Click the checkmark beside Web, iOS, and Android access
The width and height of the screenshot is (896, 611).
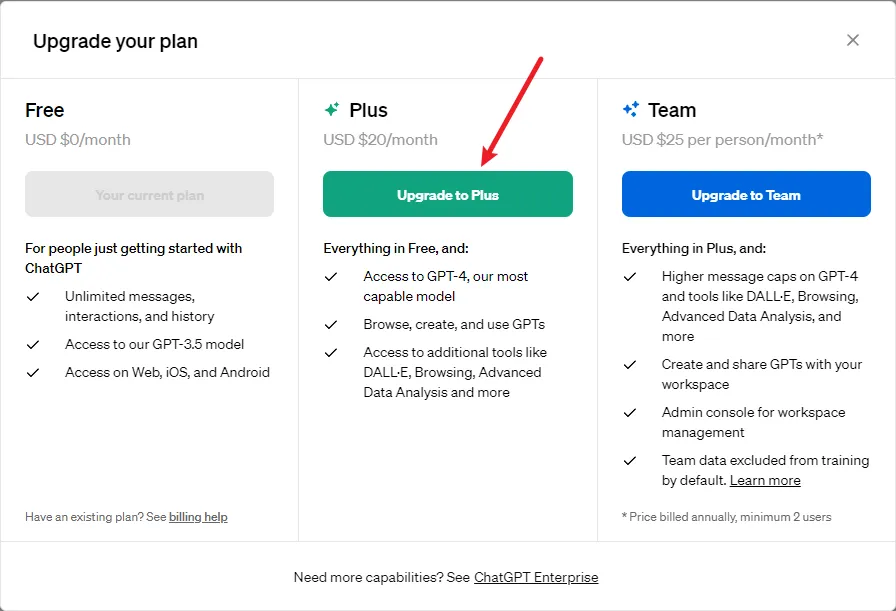point(33,373)
